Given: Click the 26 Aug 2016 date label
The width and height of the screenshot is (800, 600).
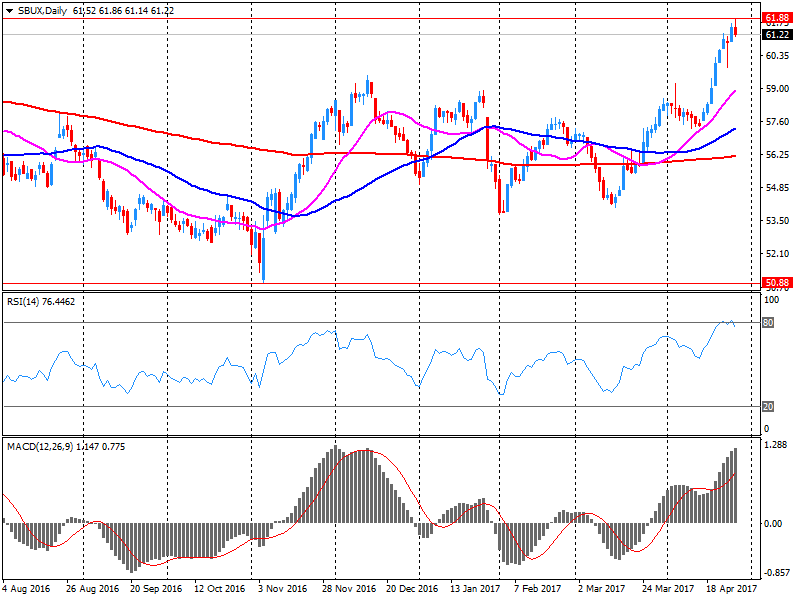Looking at the screenshot, I should pyautogui.click(x=92, y=589).
